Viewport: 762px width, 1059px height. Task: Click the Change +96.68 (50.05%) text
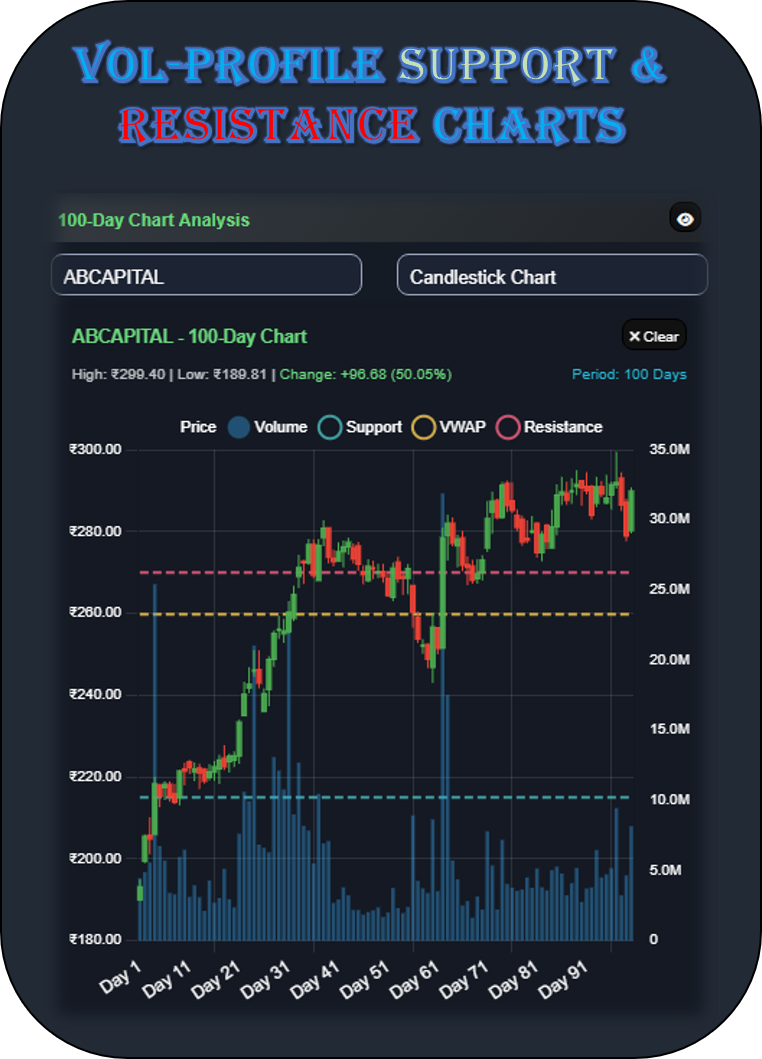point(365,374)
